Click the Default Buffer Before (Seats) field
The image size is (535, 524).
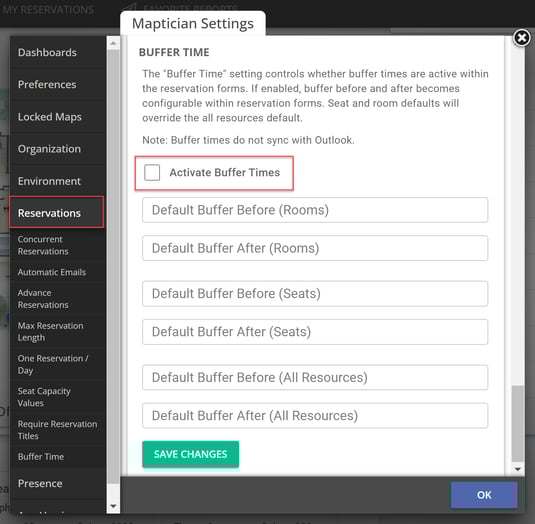(315, 293)
